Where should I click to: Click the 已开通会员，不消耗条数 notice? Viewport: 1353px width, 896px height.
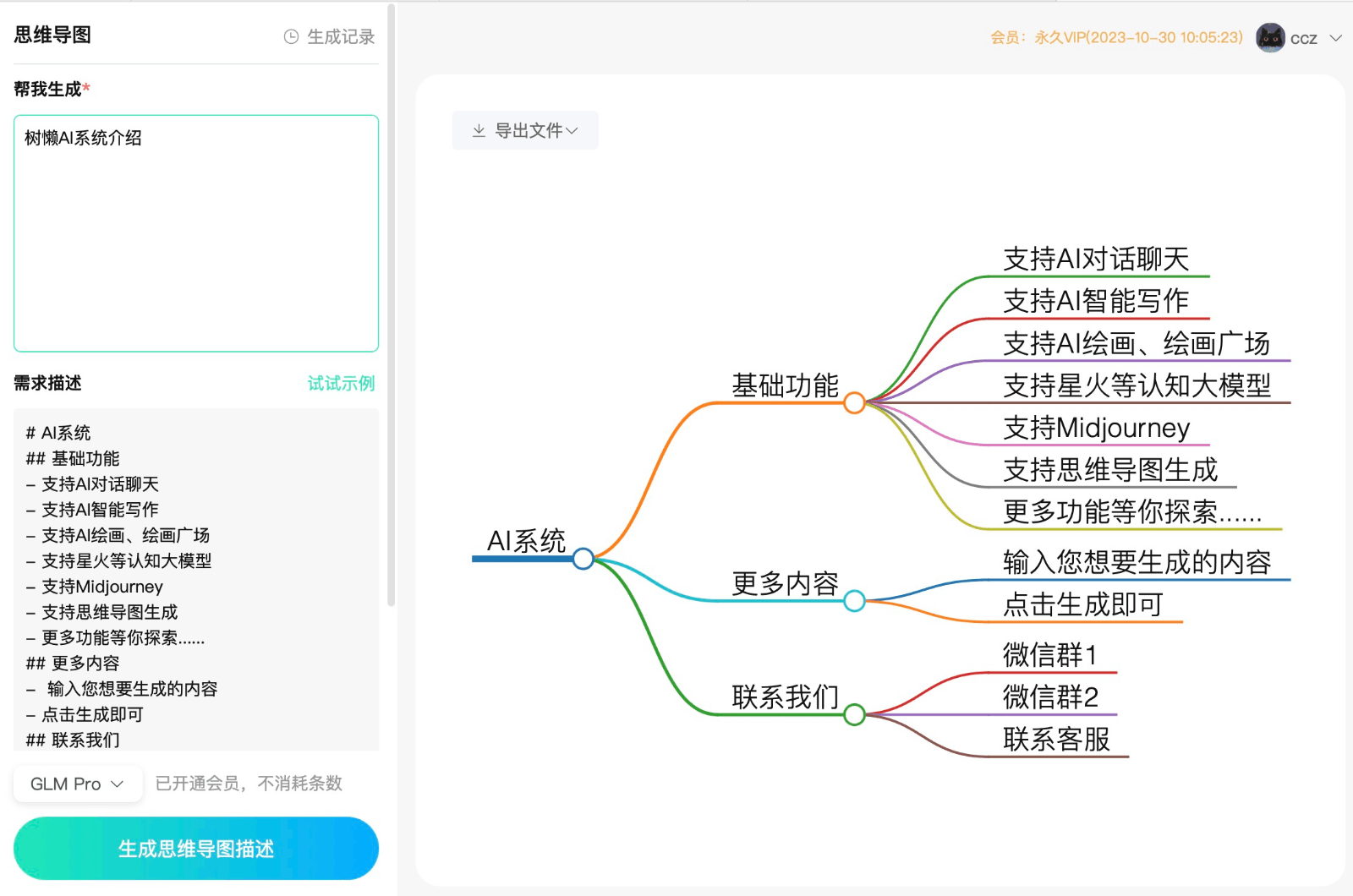point(249,784)
